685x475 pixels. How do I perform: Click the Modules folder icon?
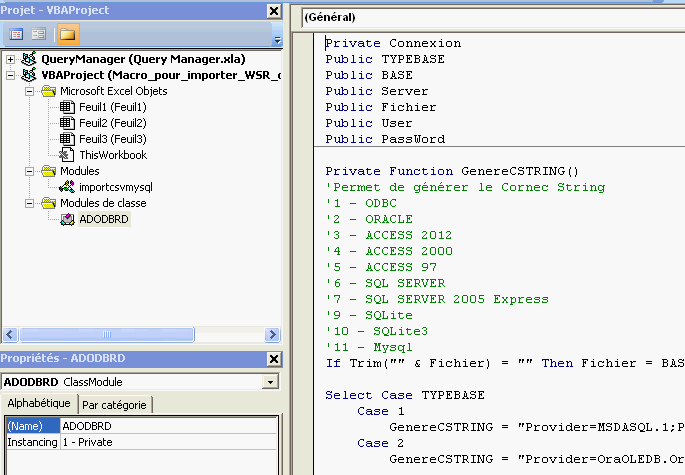point(48,171)
